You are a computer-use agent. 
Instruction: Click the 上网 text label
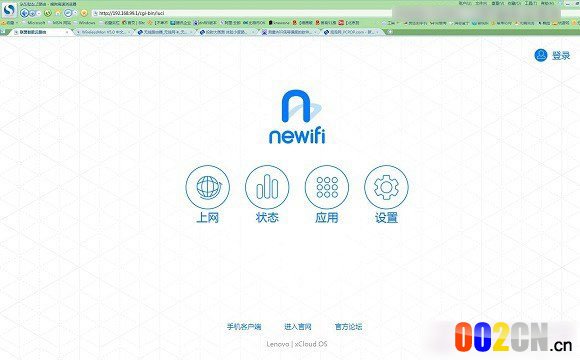(208, 218)
